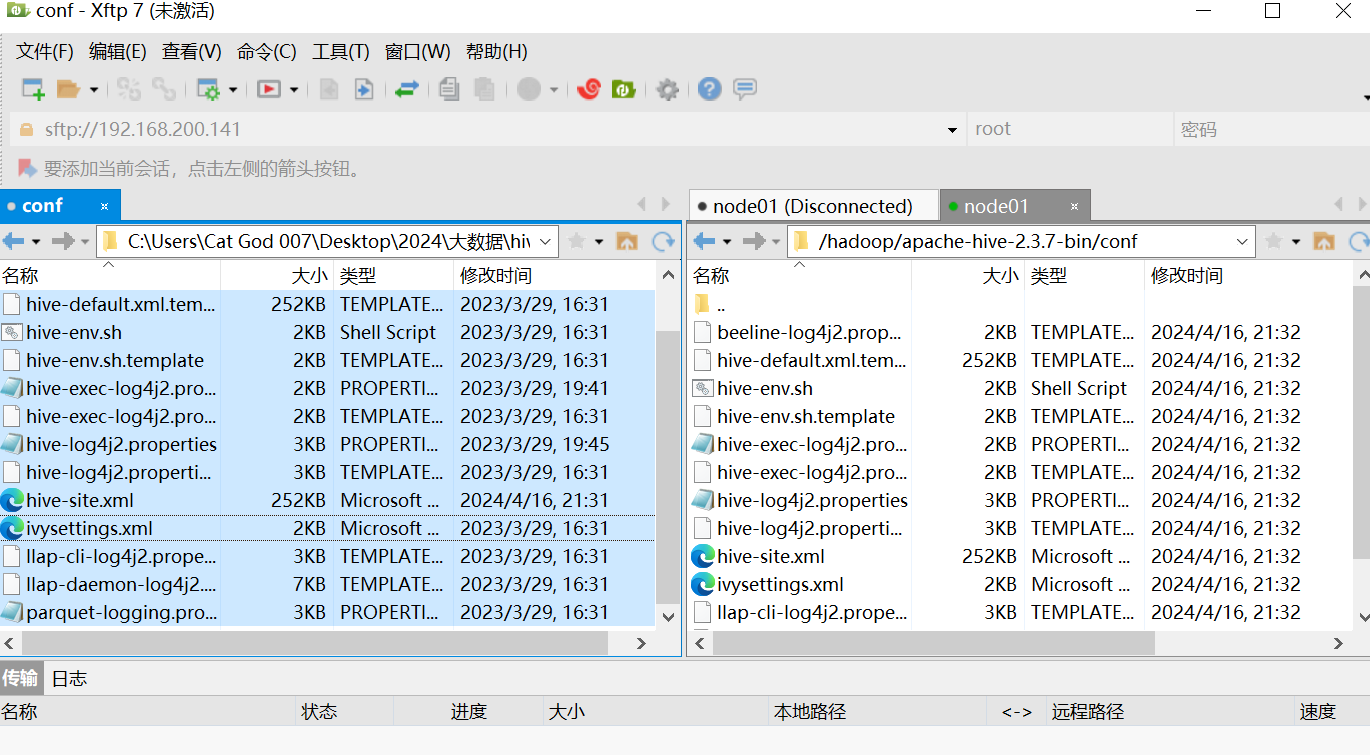Click the copy documents toolbar icon

(449, 89)
